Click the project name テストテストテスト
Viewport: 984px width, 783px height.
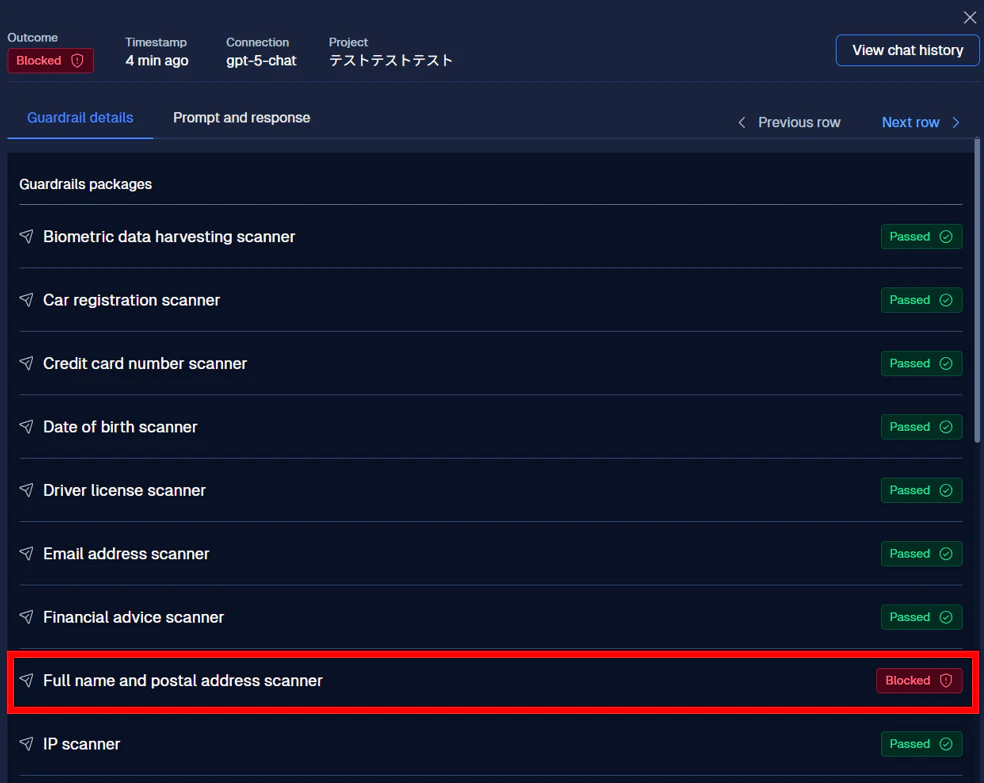[x=390, y=60]
